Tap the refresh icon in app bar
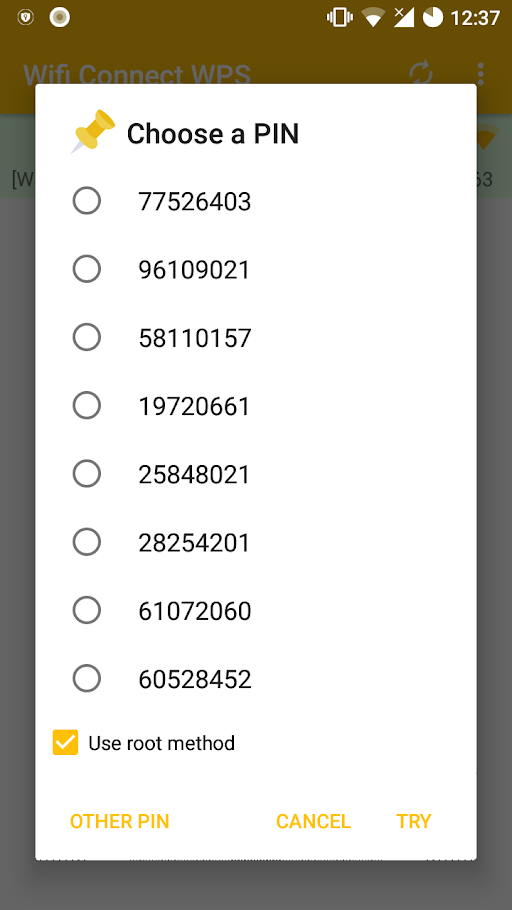The width and height of the screenshot is (512, 910). 421,74
